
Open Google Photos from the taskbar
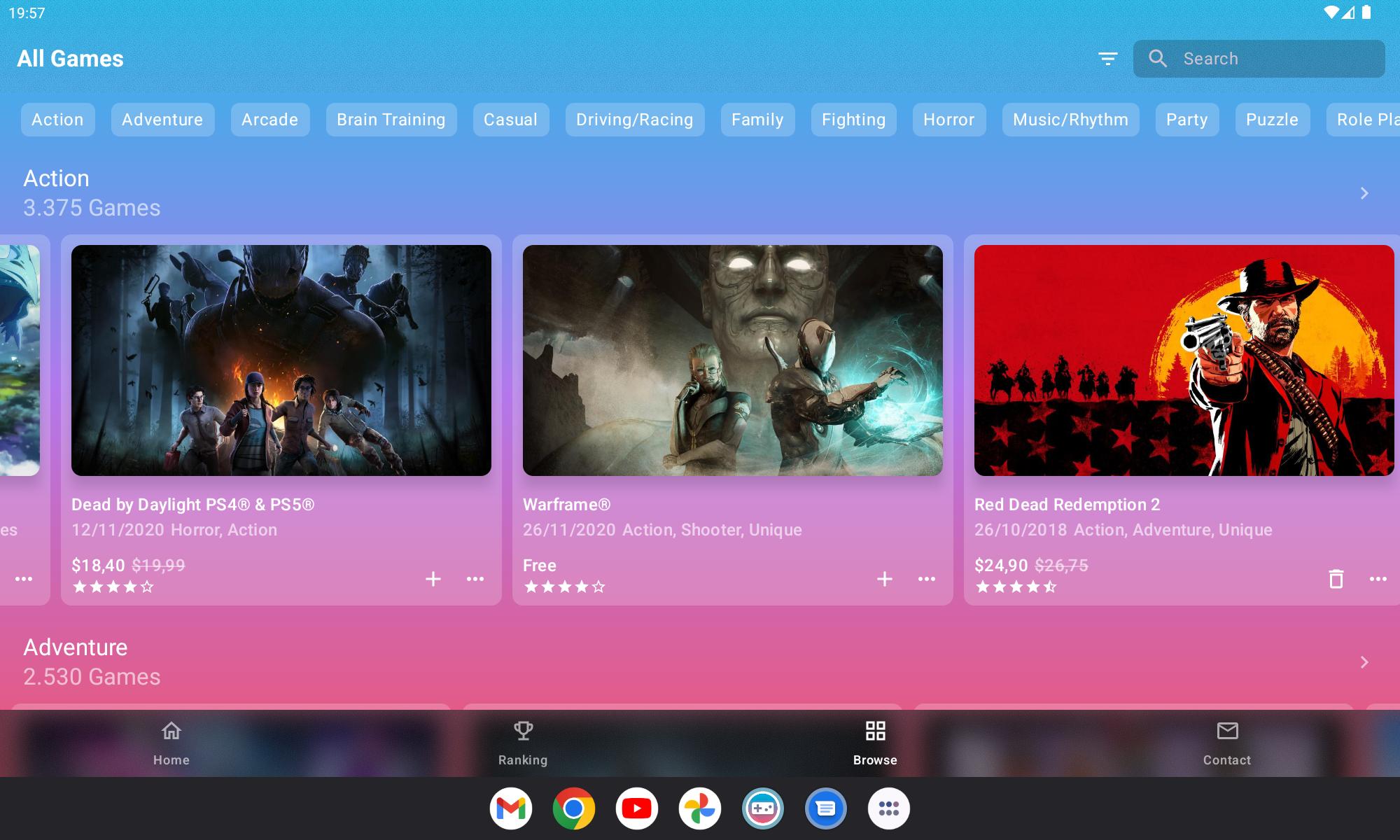pos(700,808)
